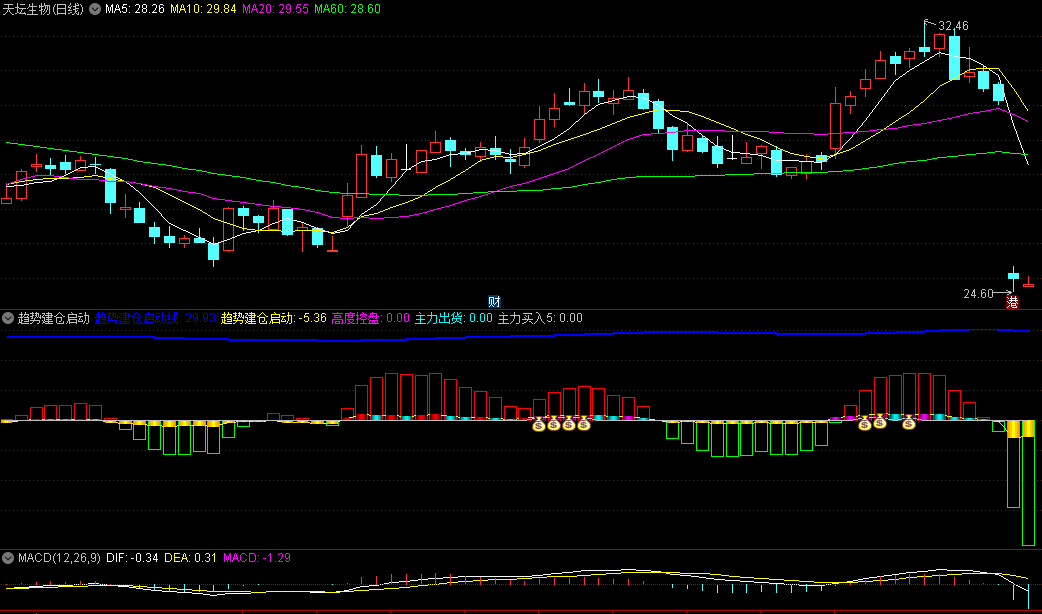Click the DIF: -0.34 value
The width and height of the screenshot is (1042, 614).
tap(132, 558)
